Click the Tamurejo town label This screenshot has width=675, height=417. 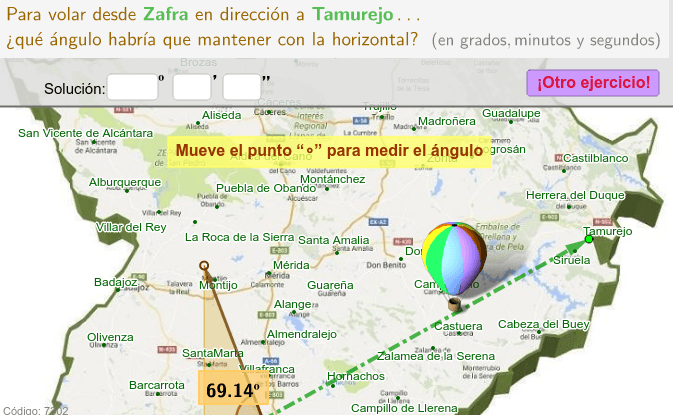click(608, 231)
